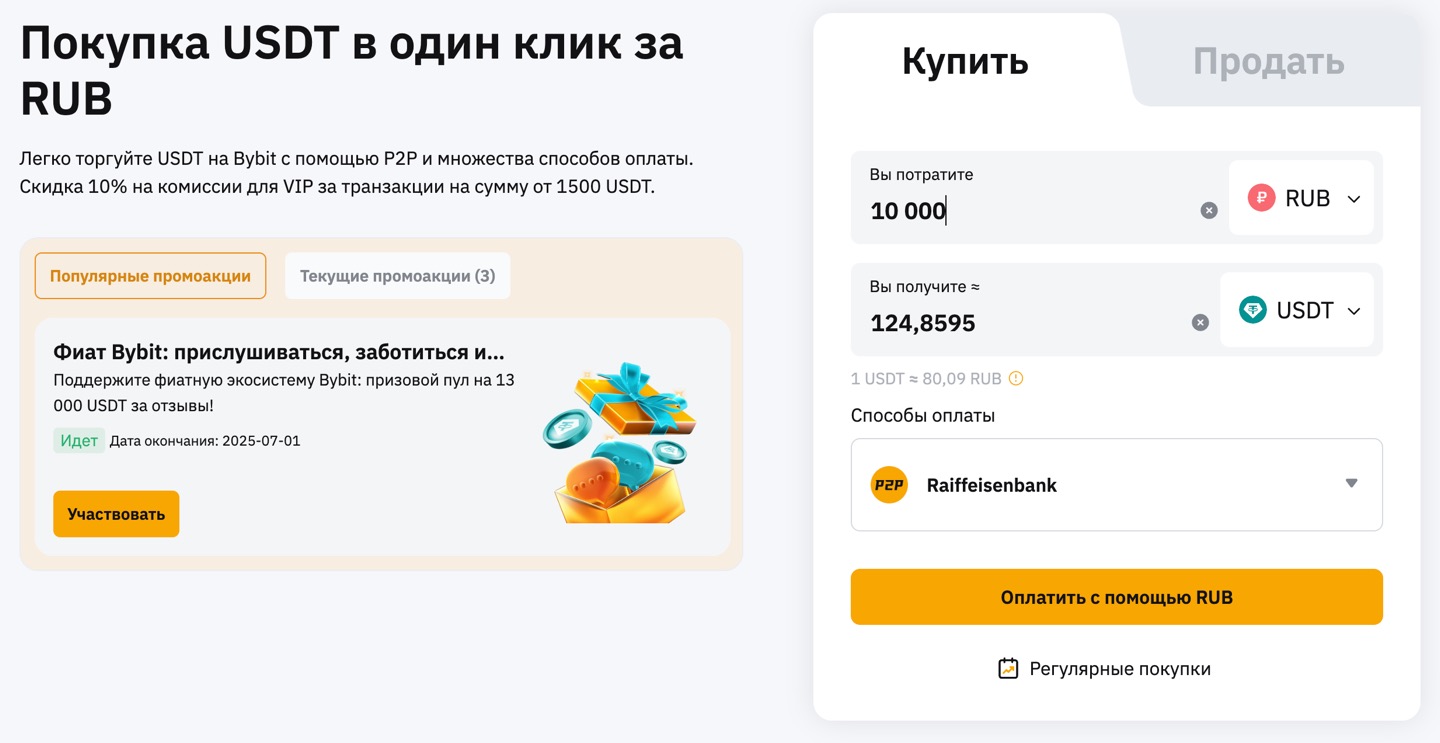Open the RUB currency dropdown
Viewport: 1440px width, 743px height.
click(x=1303, y=199)
